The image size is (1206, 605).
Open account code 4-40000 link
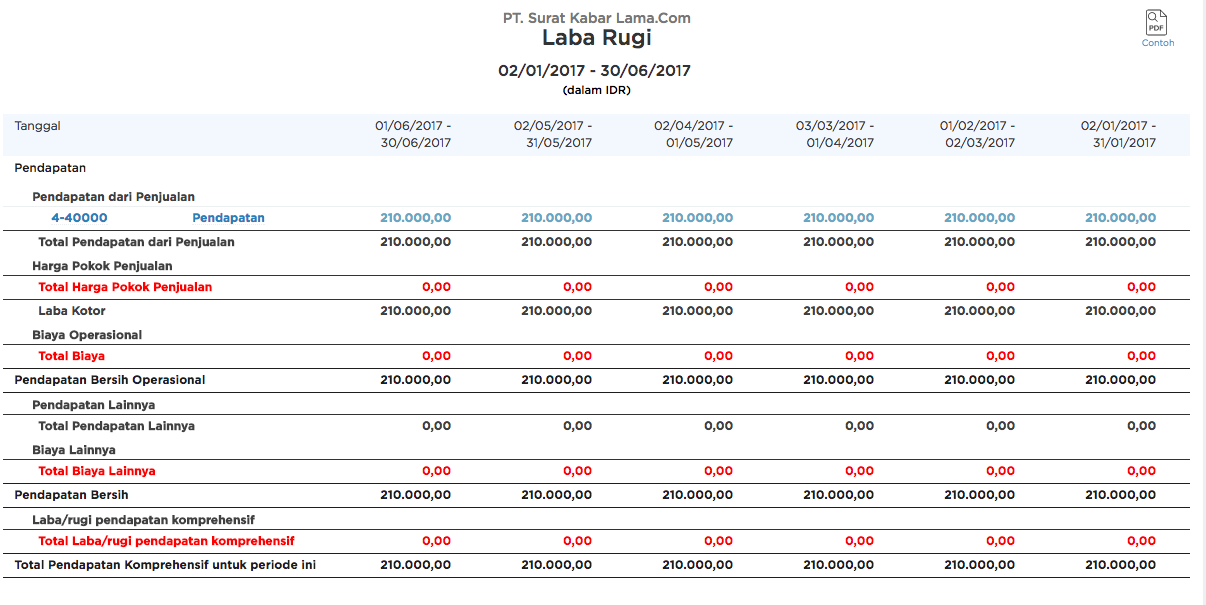point(79,218)
